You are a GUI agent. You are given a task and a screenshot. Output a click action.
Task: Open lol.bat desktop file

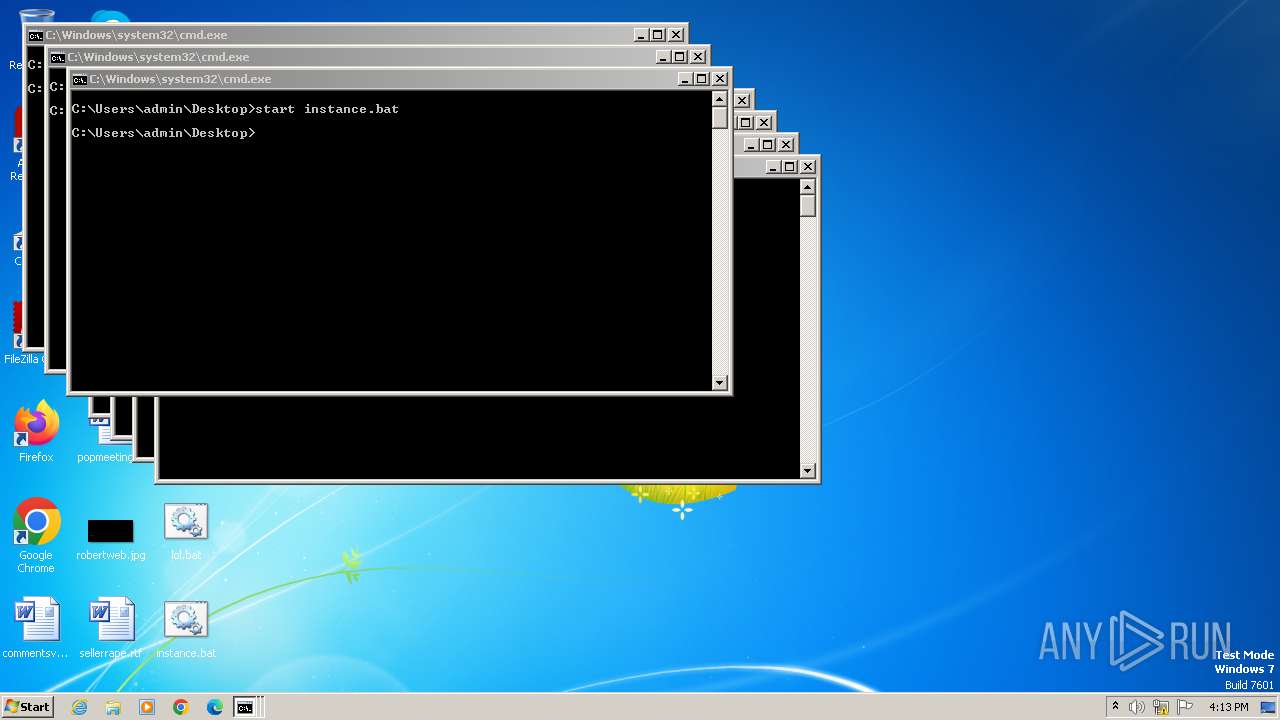[x=186, y=532]
